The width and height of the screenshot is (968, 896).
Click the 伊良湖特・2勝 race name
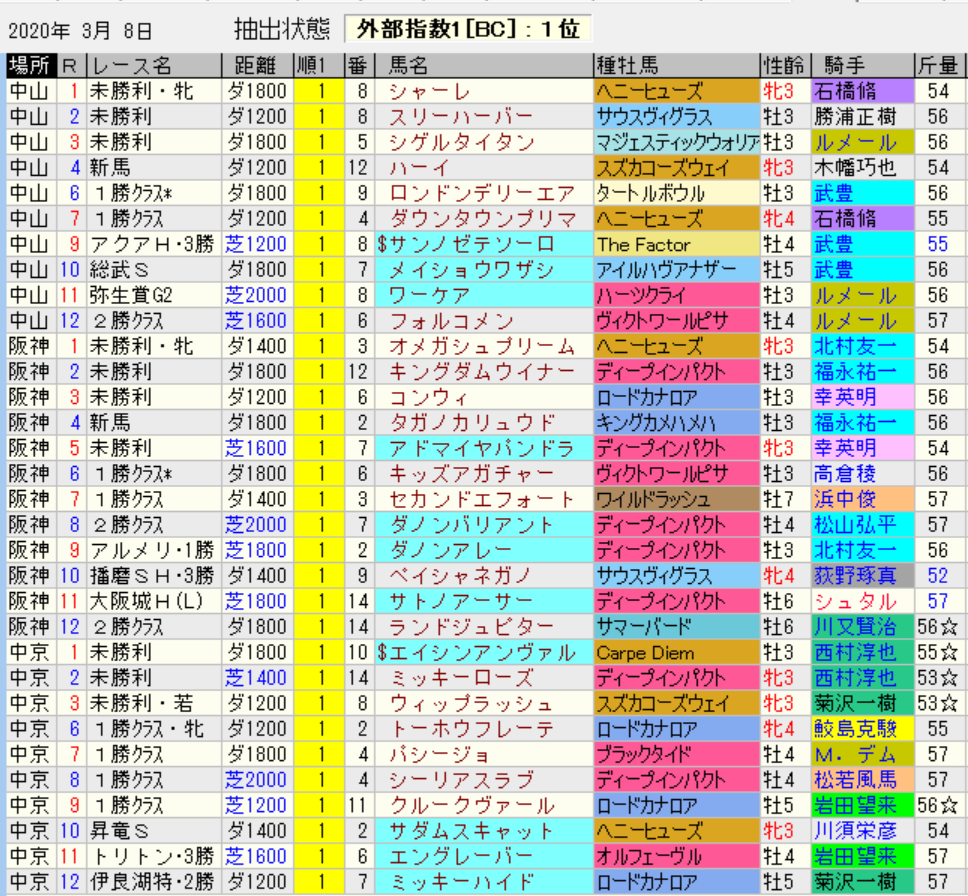click(x=153, y=883)
